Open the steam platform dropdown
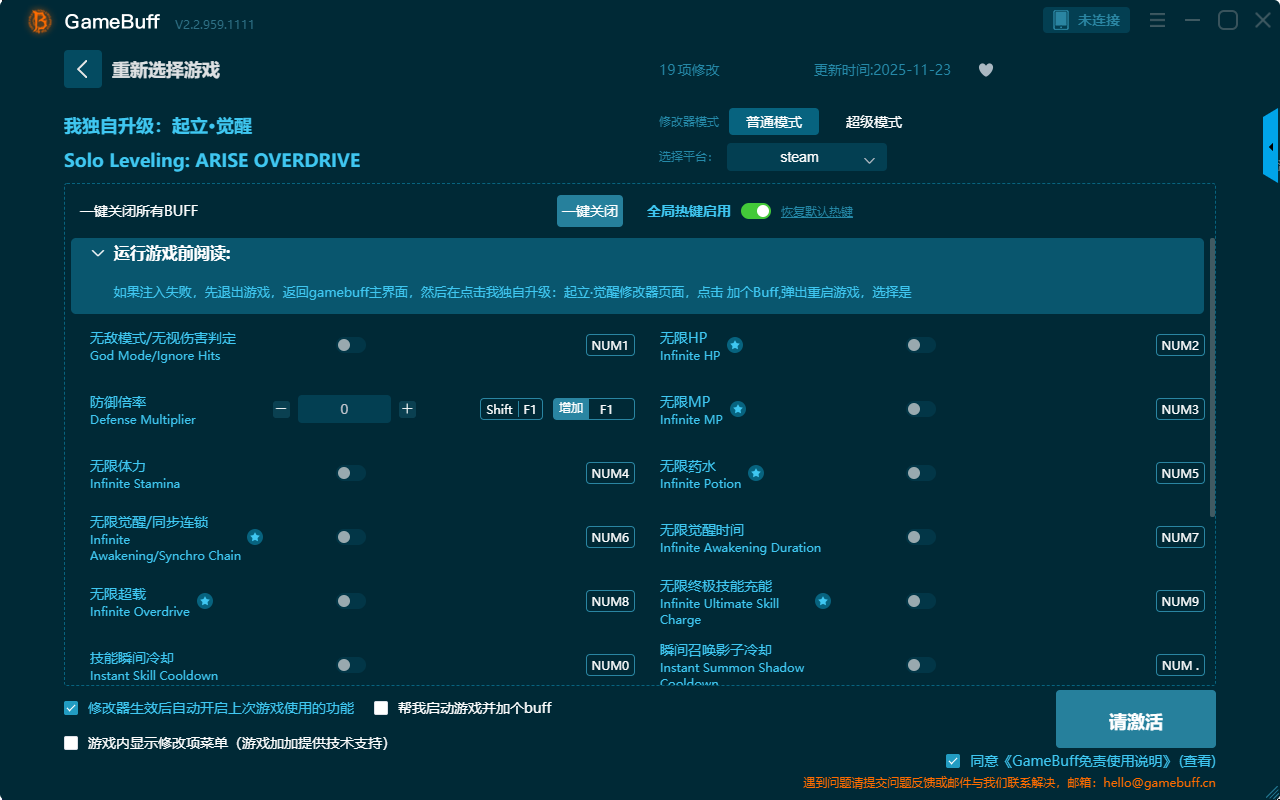1280x800 pixels. pyautogui.click(x=806, y=158)
